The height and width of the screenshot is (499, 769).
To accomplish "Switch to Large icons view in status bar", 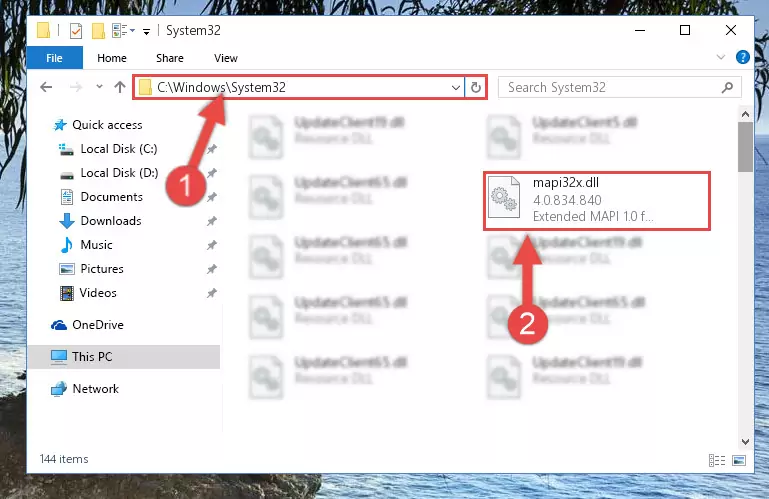I will pyautogui.click(x=739, y=460).
